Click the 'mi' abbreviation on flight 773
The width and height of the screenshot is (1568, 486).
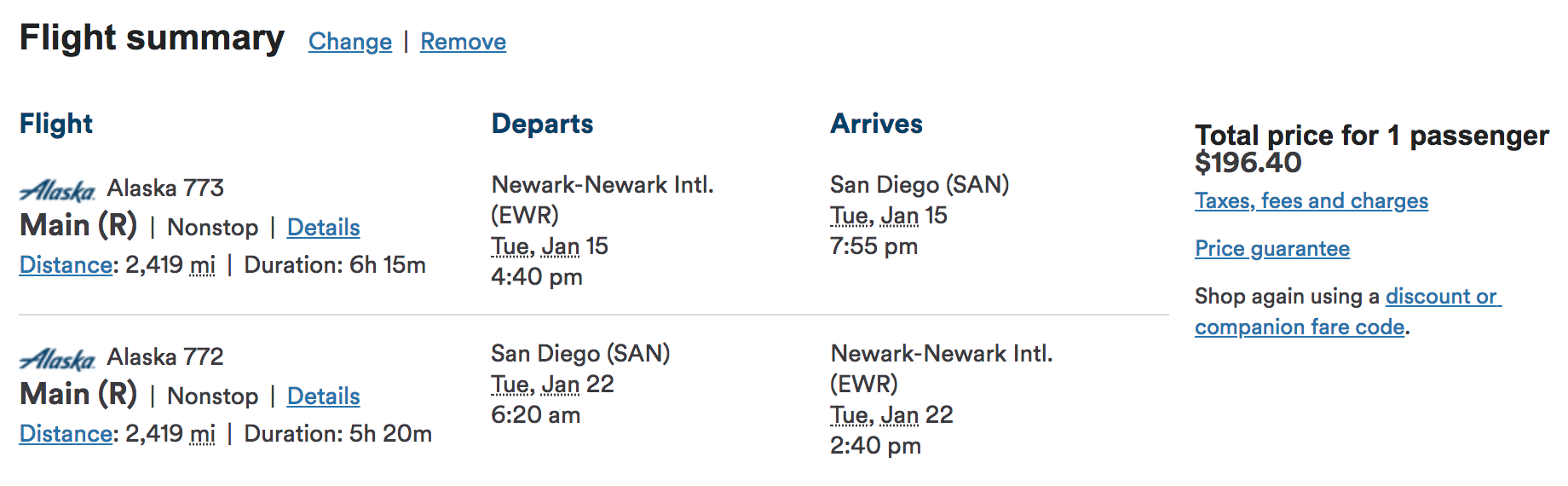tap(202, 265)
